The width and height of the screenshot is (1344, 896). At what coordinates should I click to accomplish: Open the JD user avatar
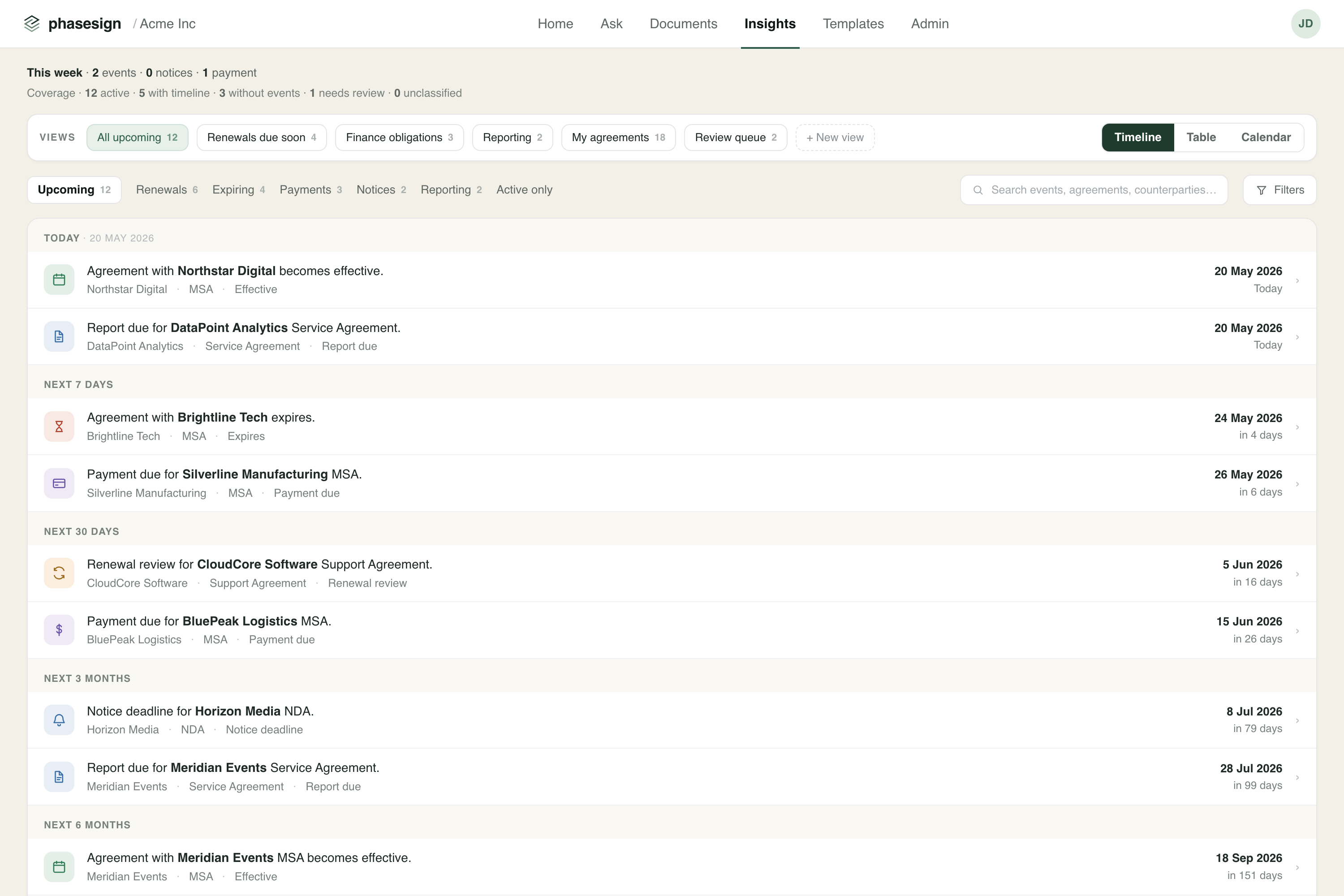tap(1305, 23)
